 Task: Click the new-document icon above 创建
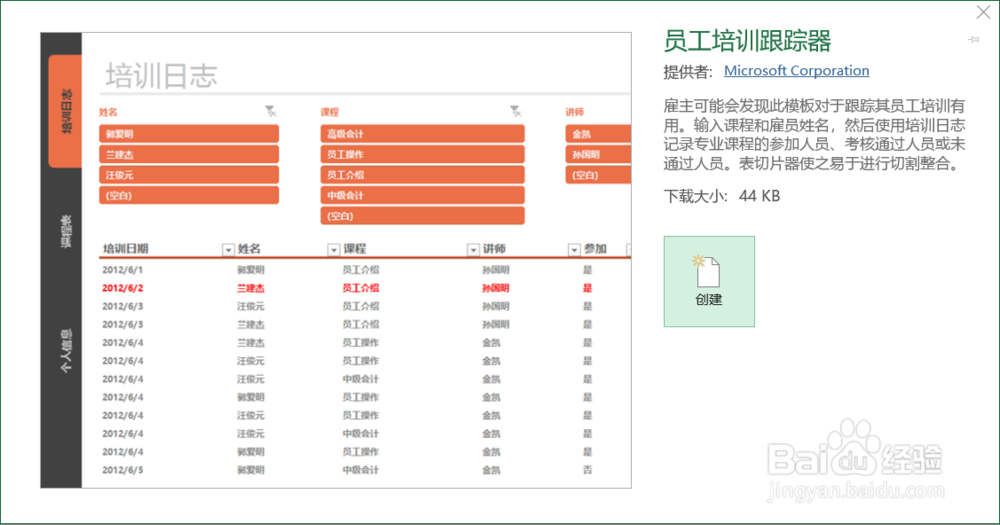pos(707,271)
